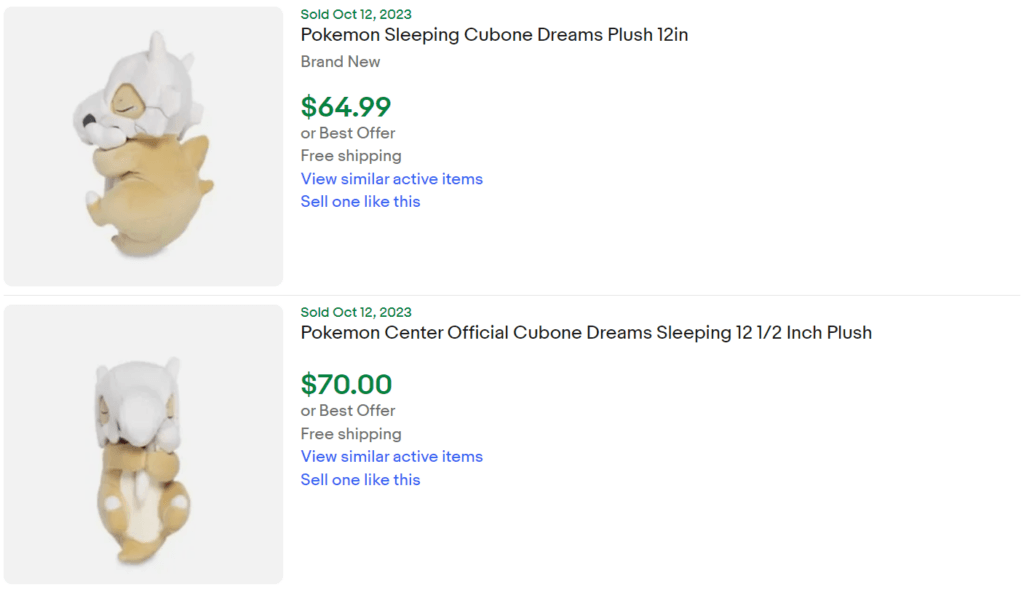Click the "Brand New" condition label

[340, 61]
